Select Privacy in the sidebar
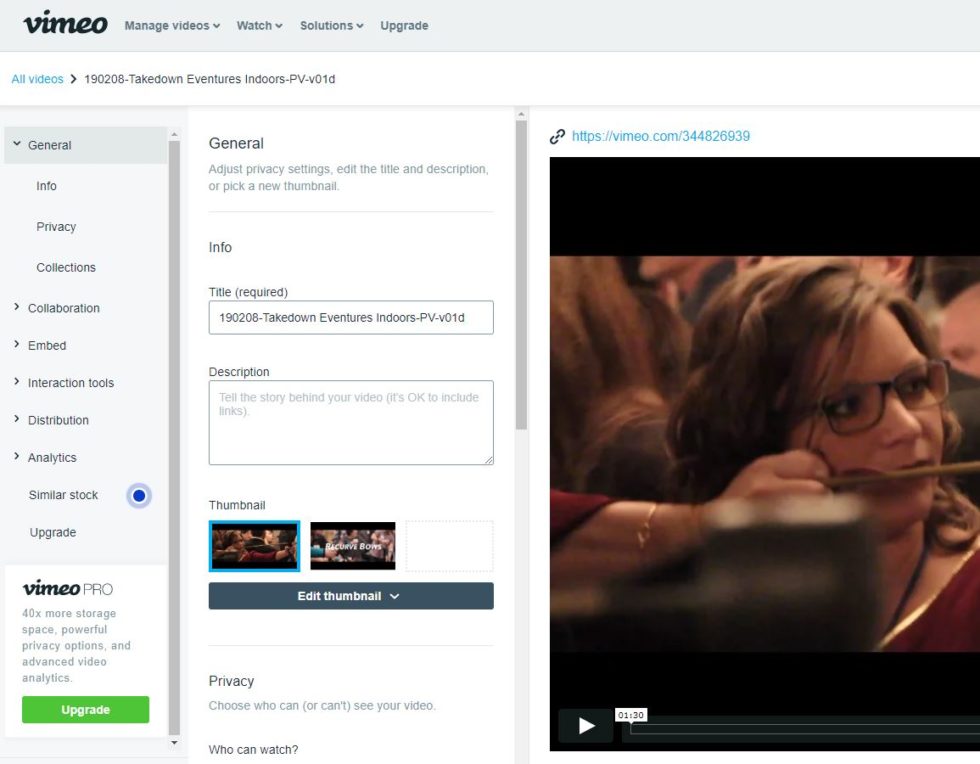980x764 pixels. pos(56,226)
